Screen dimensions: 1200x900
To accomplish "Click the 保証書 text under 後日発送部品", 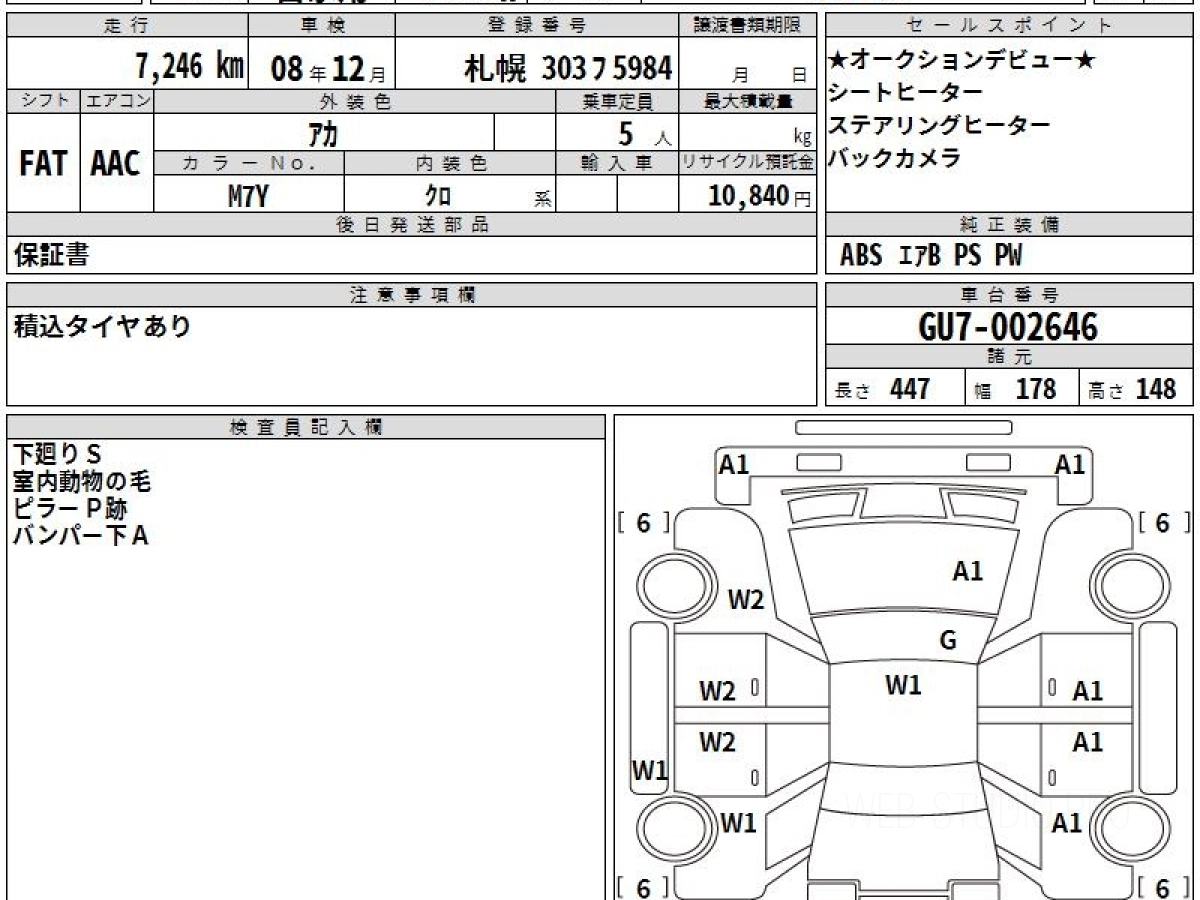I will (x=51, y=256).
